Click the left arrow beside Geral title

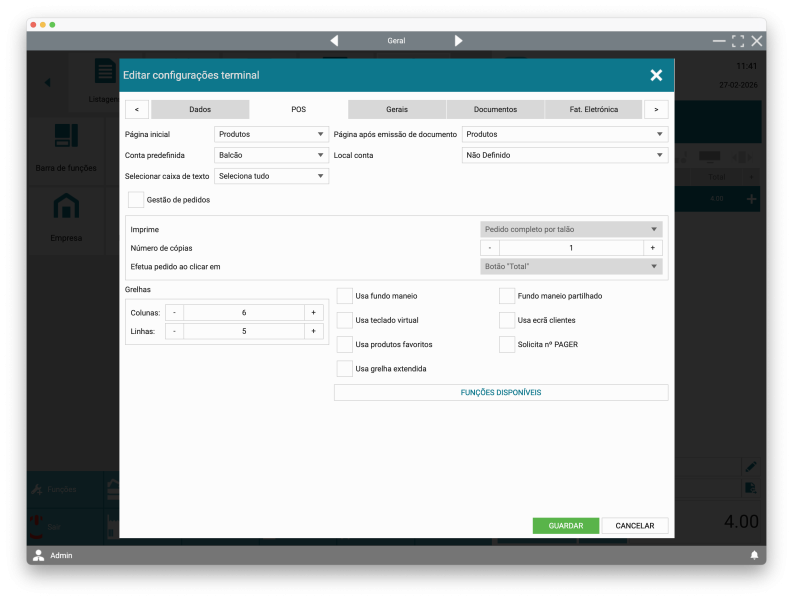334,41
